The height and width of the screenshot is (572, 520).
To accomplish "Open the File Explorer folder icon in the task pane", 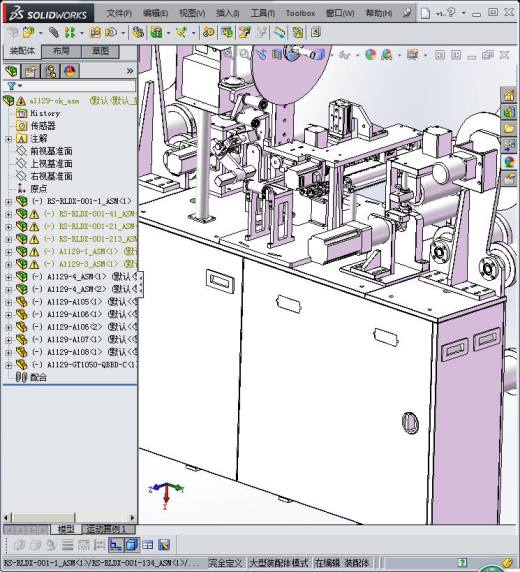I will [x=509, y=128].
